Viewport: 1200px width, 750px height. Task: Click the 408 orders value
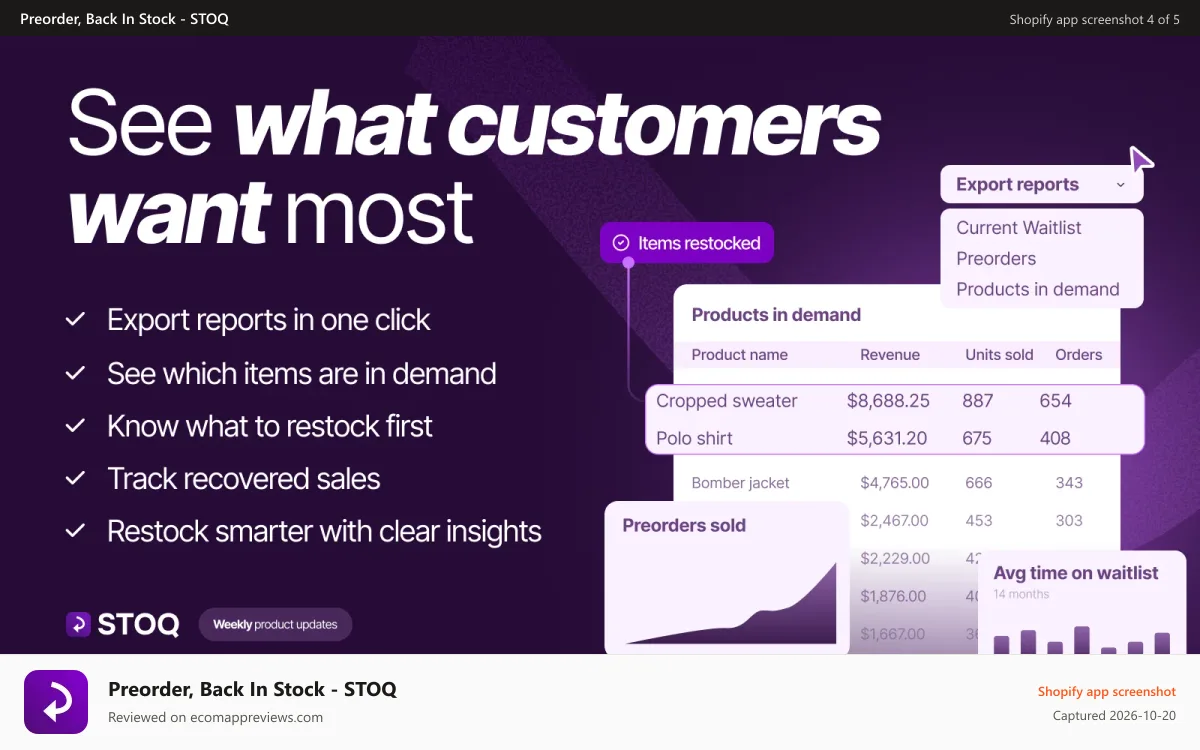tap(1055, 438)
